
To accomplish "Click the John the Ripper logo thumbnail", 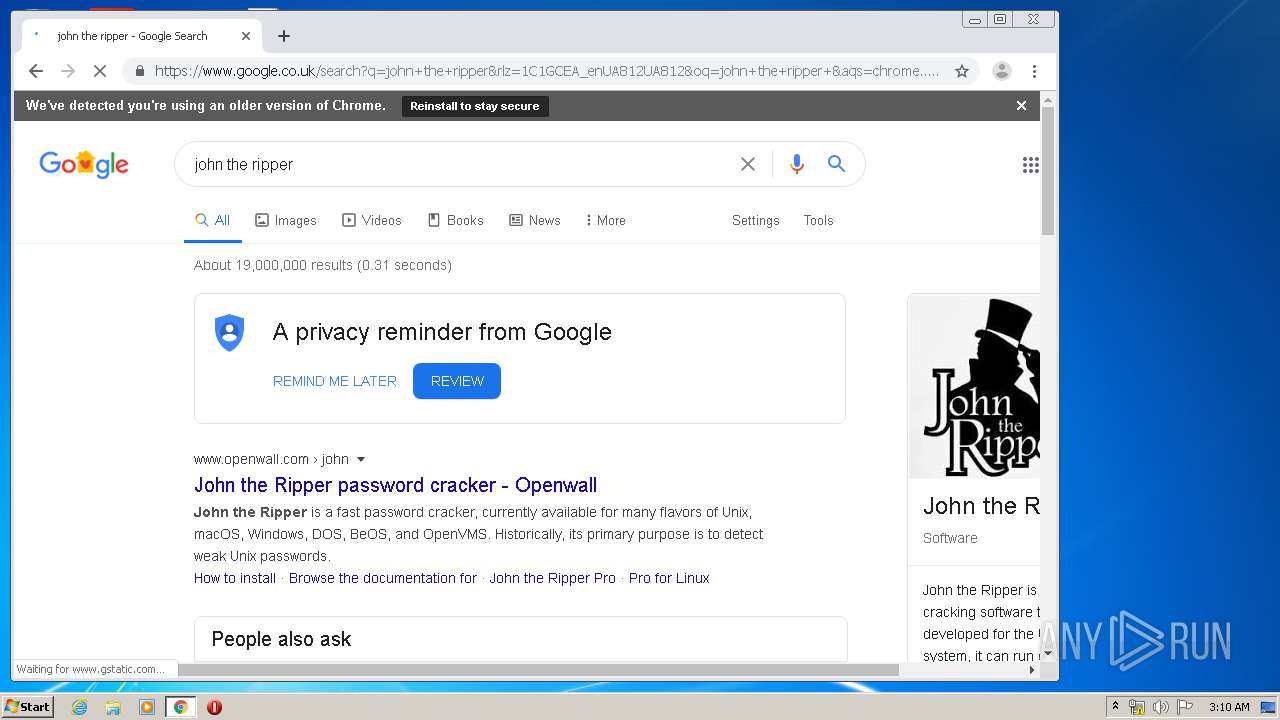I will point(975,386).
